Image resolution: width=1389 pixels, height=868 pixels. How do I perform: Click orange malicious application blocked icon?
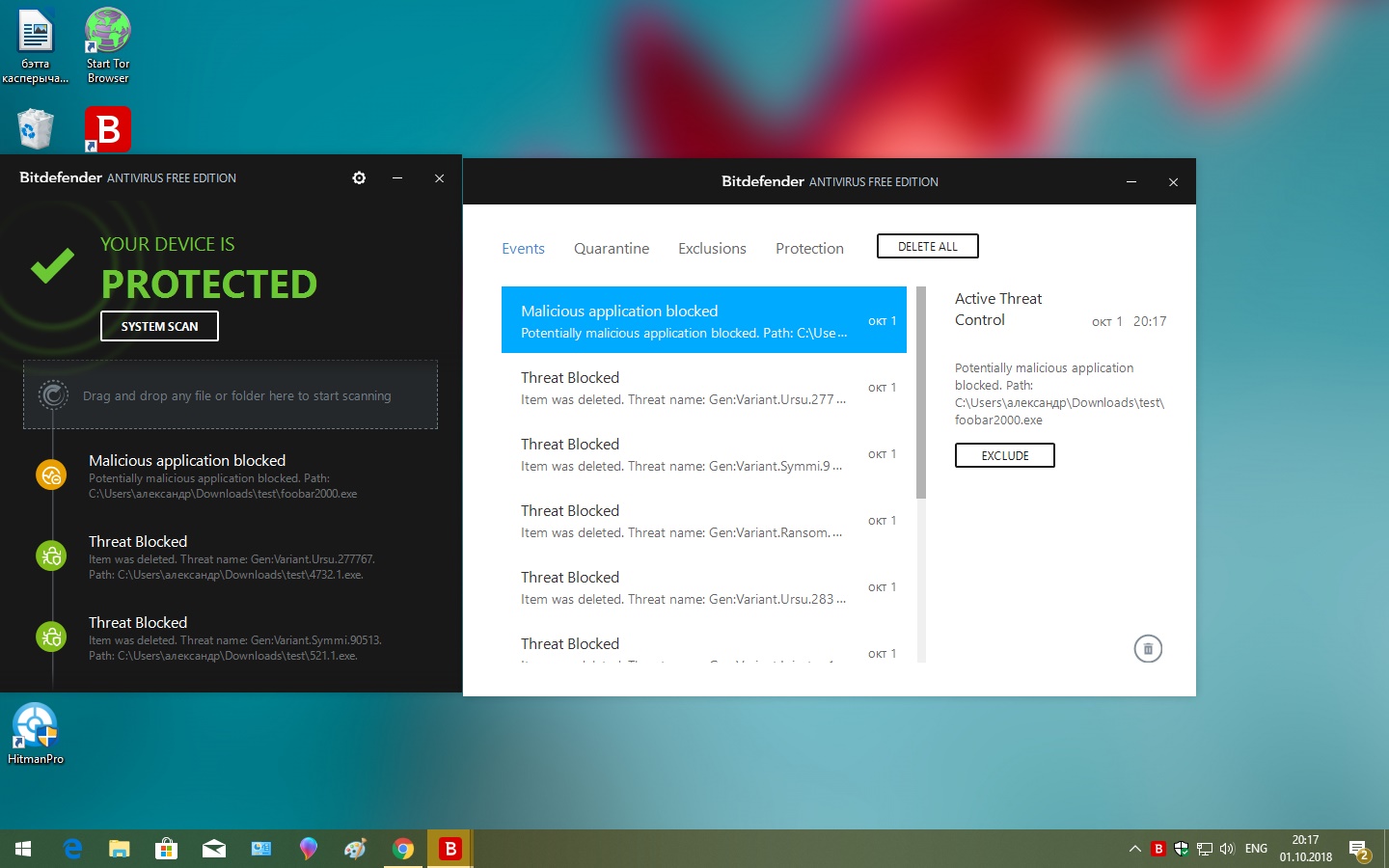tap(51, 475)
